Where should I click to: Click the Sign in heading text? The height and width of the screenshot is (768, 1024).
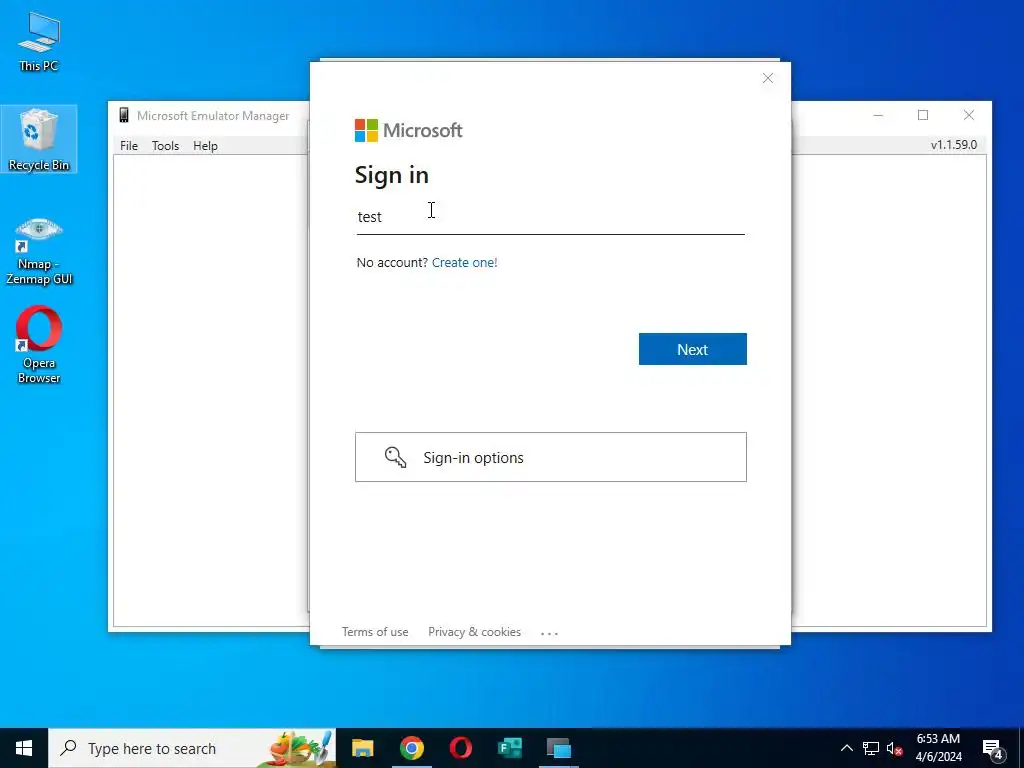[391, 175]
